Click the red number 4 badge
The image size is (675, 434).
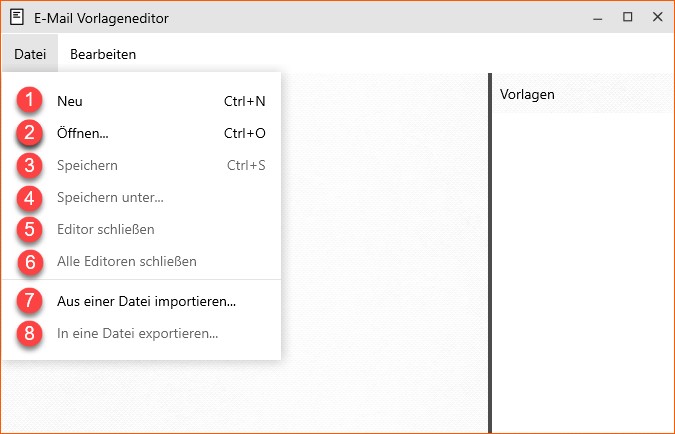[29, 198]
